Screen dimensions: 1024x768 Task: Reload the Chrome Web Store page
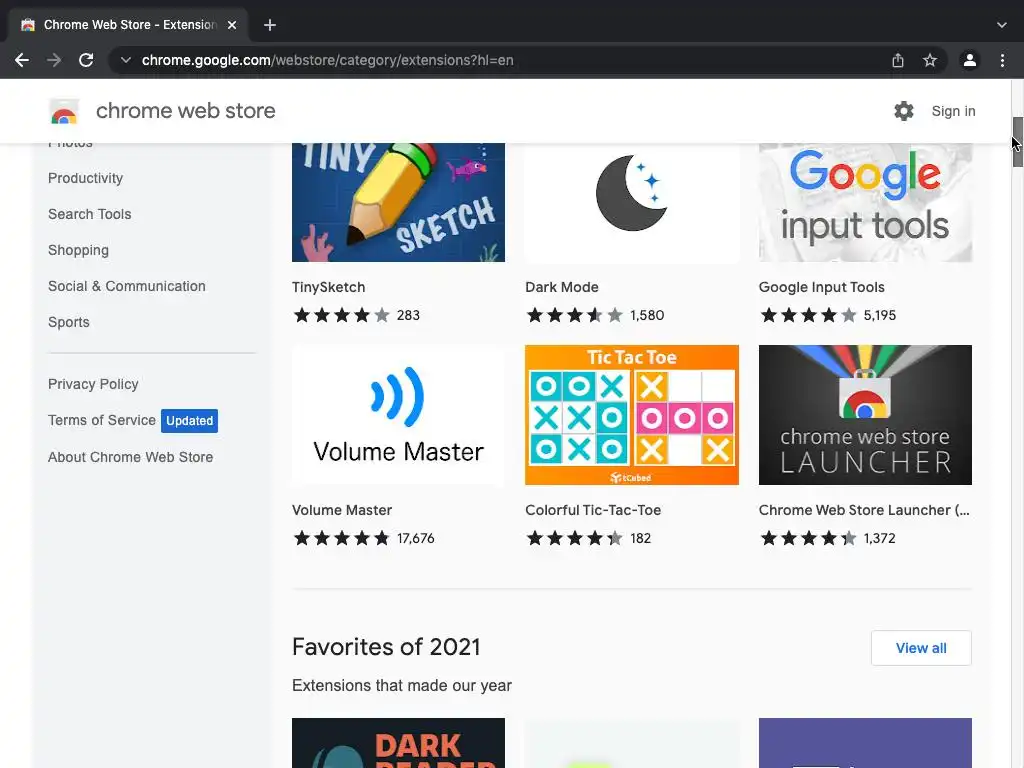point(86,60)
